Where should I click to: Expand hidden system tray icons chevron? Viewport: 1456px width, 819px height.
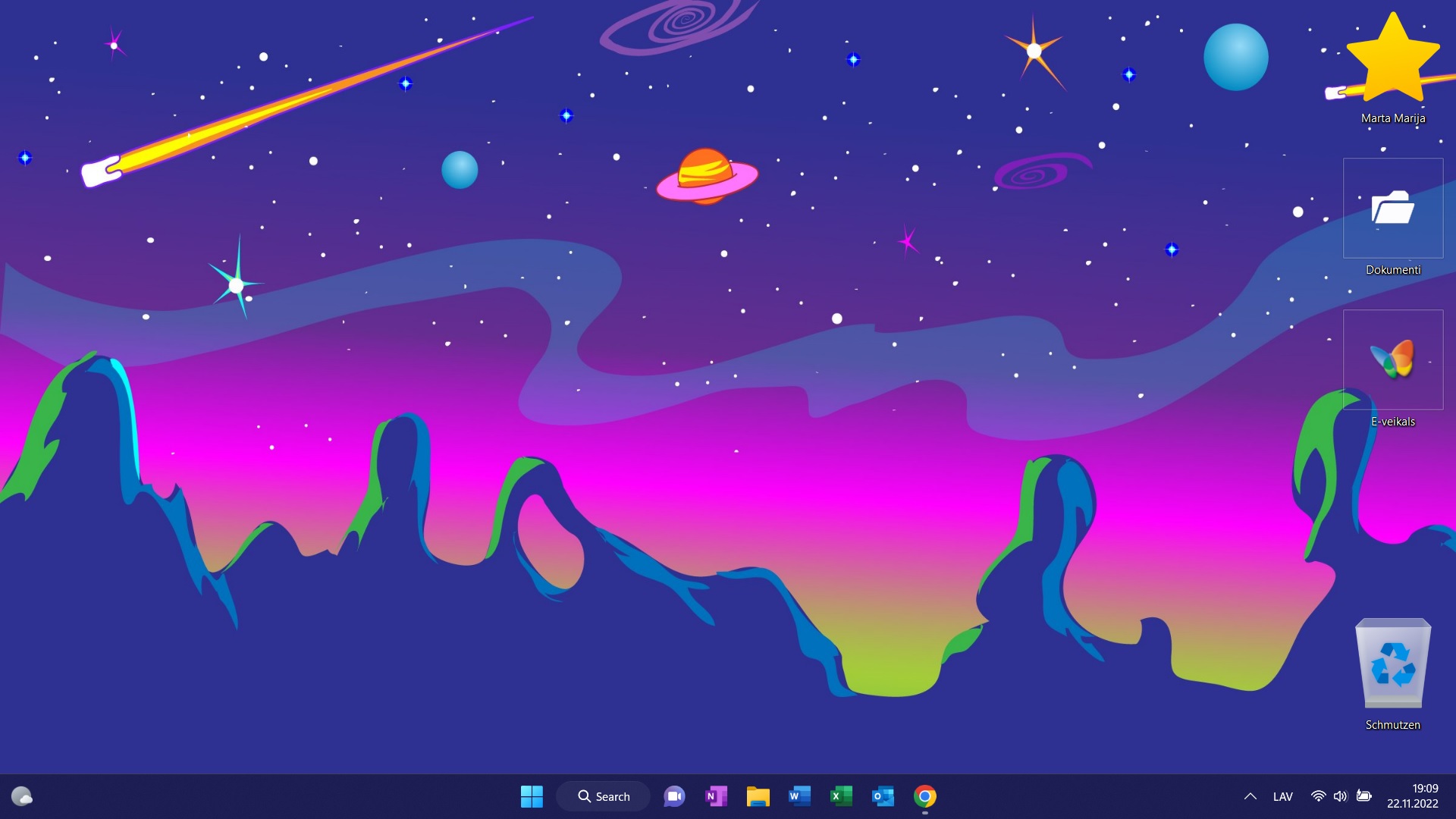click(1250, 796)
